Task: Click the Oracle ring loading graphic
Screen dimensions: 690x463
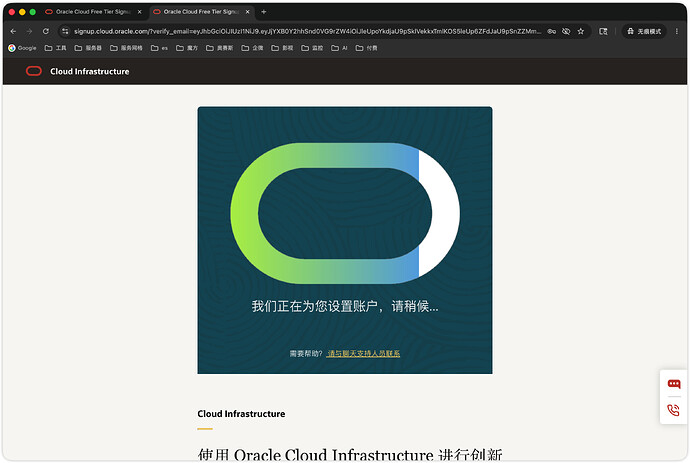Action: (x=345, y=213)
